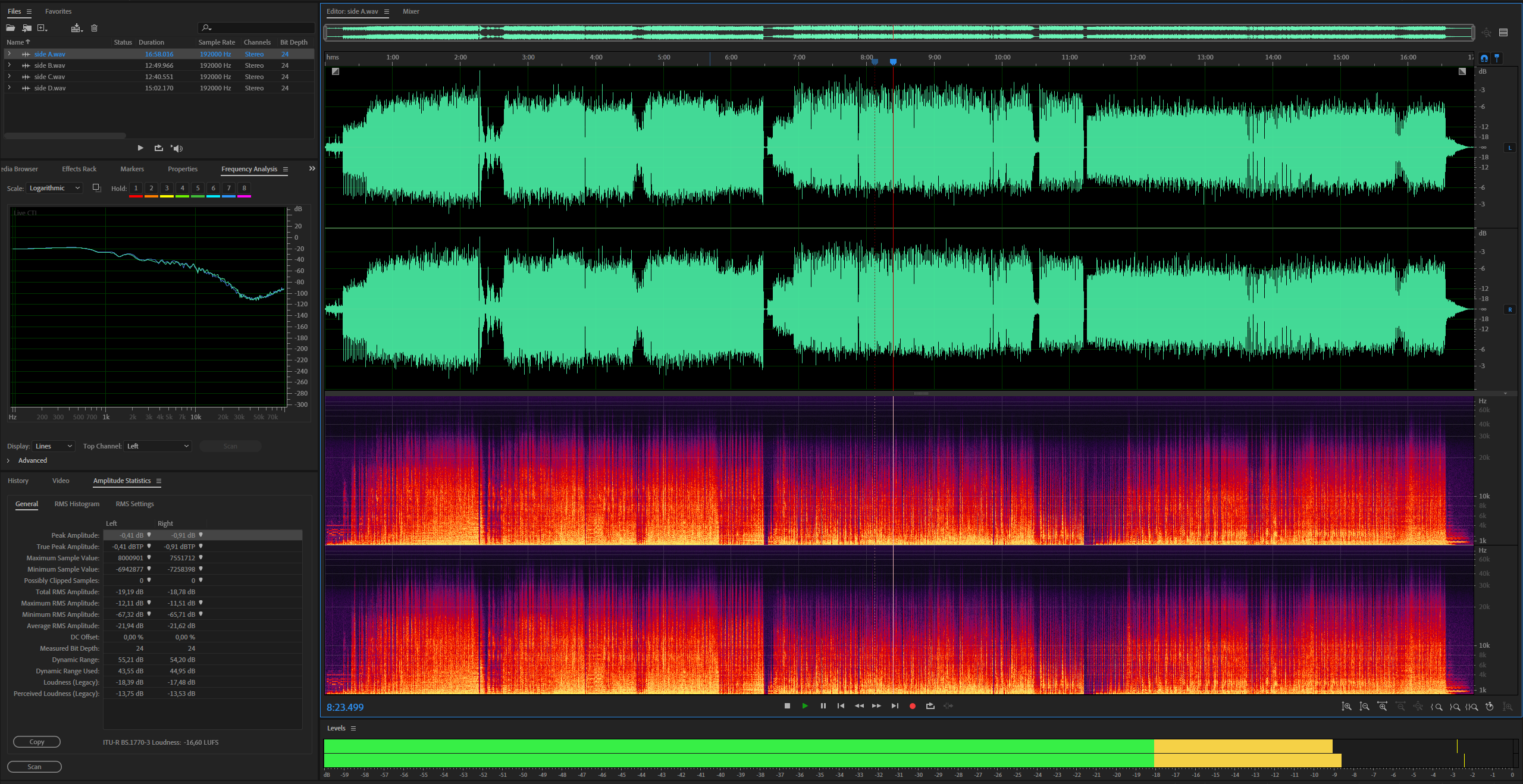Click the trash icon to close selected files

pos(94,28)
